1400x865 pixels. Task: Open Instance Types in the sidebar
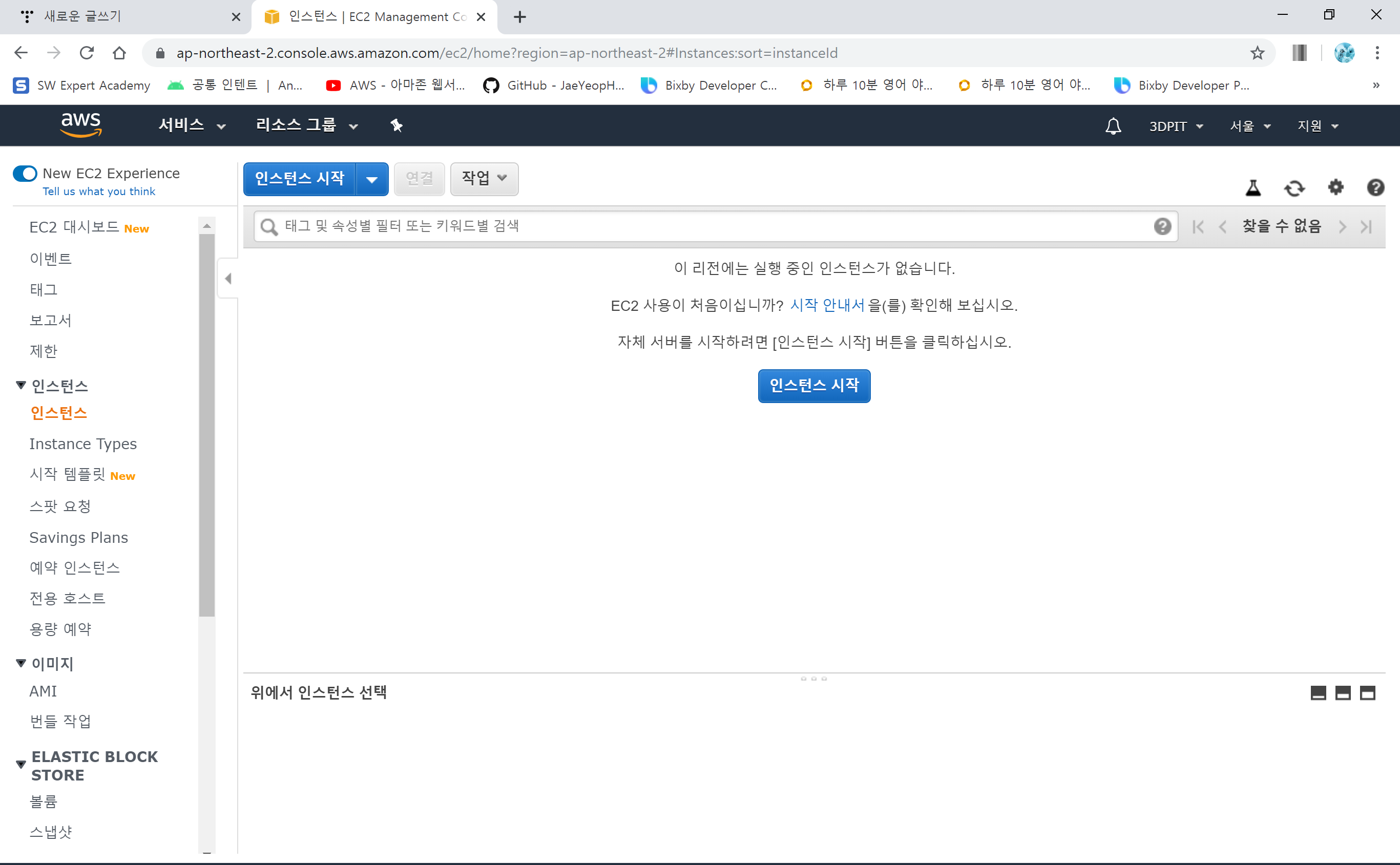tap(83, 444)
